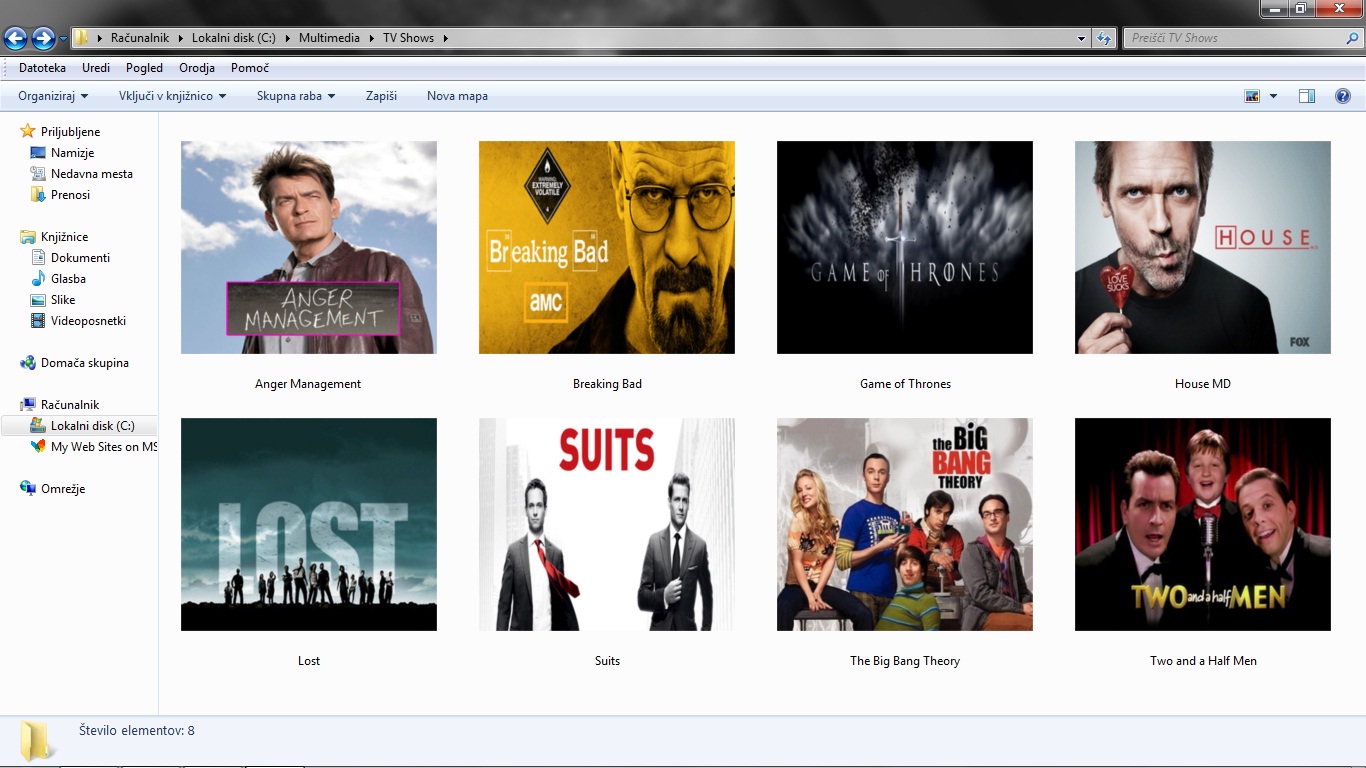Open the Pogled menu
Viewport: 1366px width, 768px height.
coord(144,68)
